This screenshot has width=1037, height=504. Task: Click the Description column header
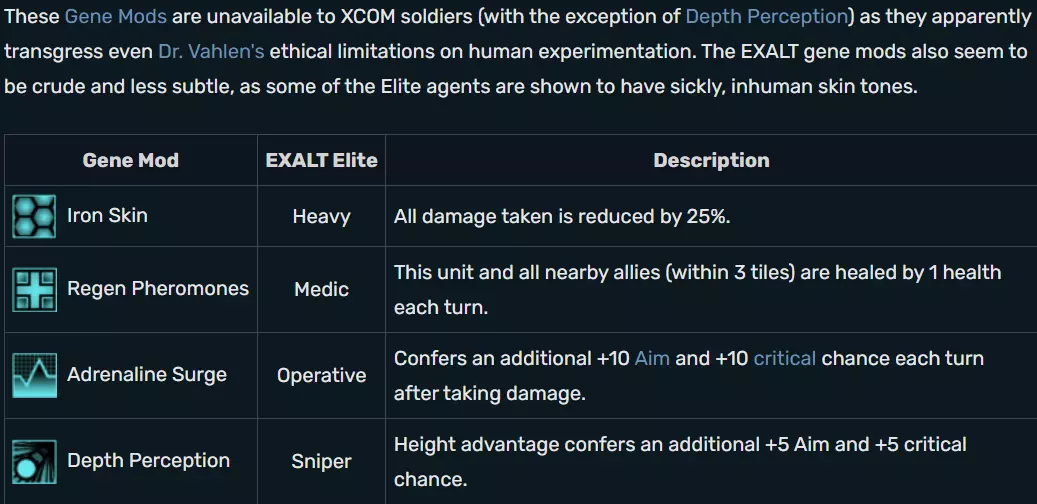(x=711, y=160)
